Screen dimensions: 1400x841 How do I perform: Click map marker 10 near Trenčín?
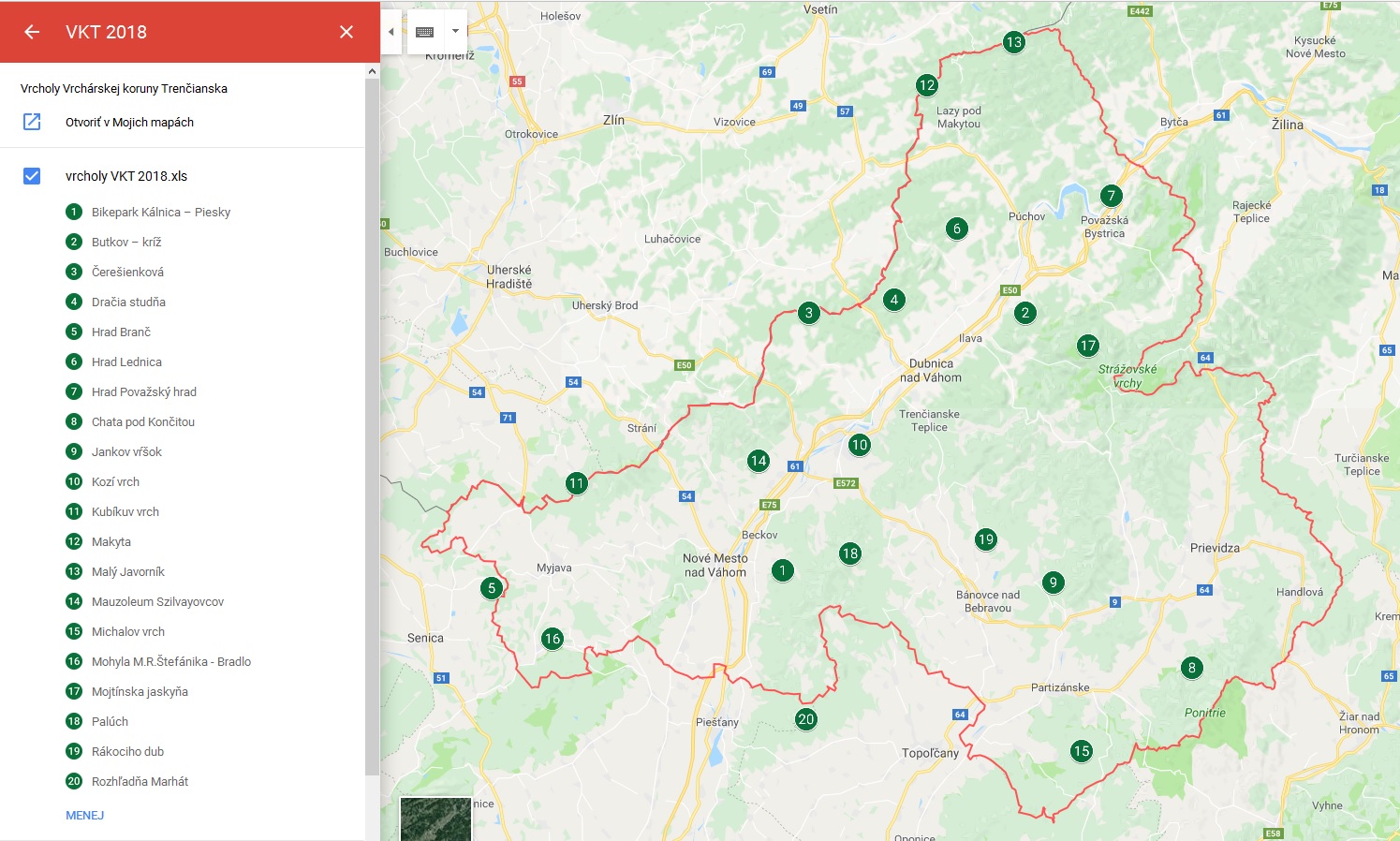[x=860, y=445]
